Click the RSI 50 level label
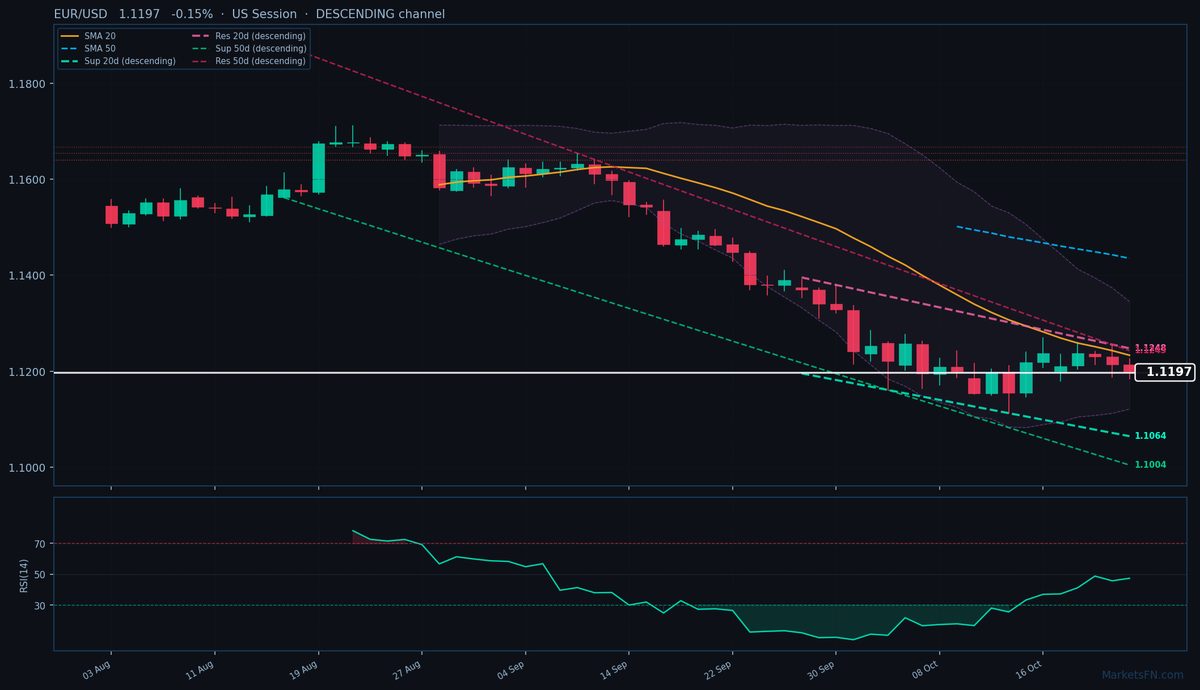Image resolution: width=1200 pixels, height=690 pixels. pyautogui.click(x=41, y=575)
